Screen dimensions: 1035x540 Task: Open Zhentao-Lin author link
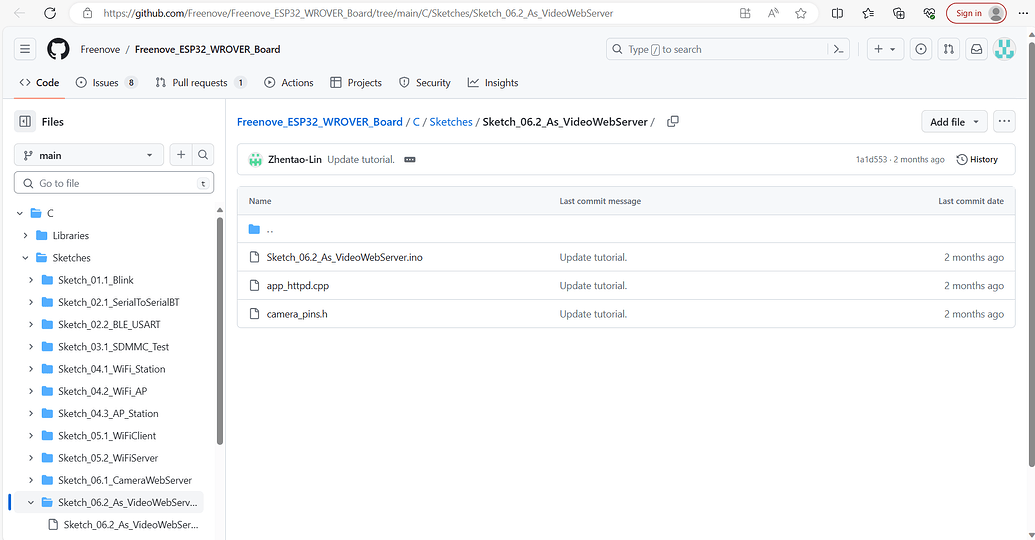(294, 160)
